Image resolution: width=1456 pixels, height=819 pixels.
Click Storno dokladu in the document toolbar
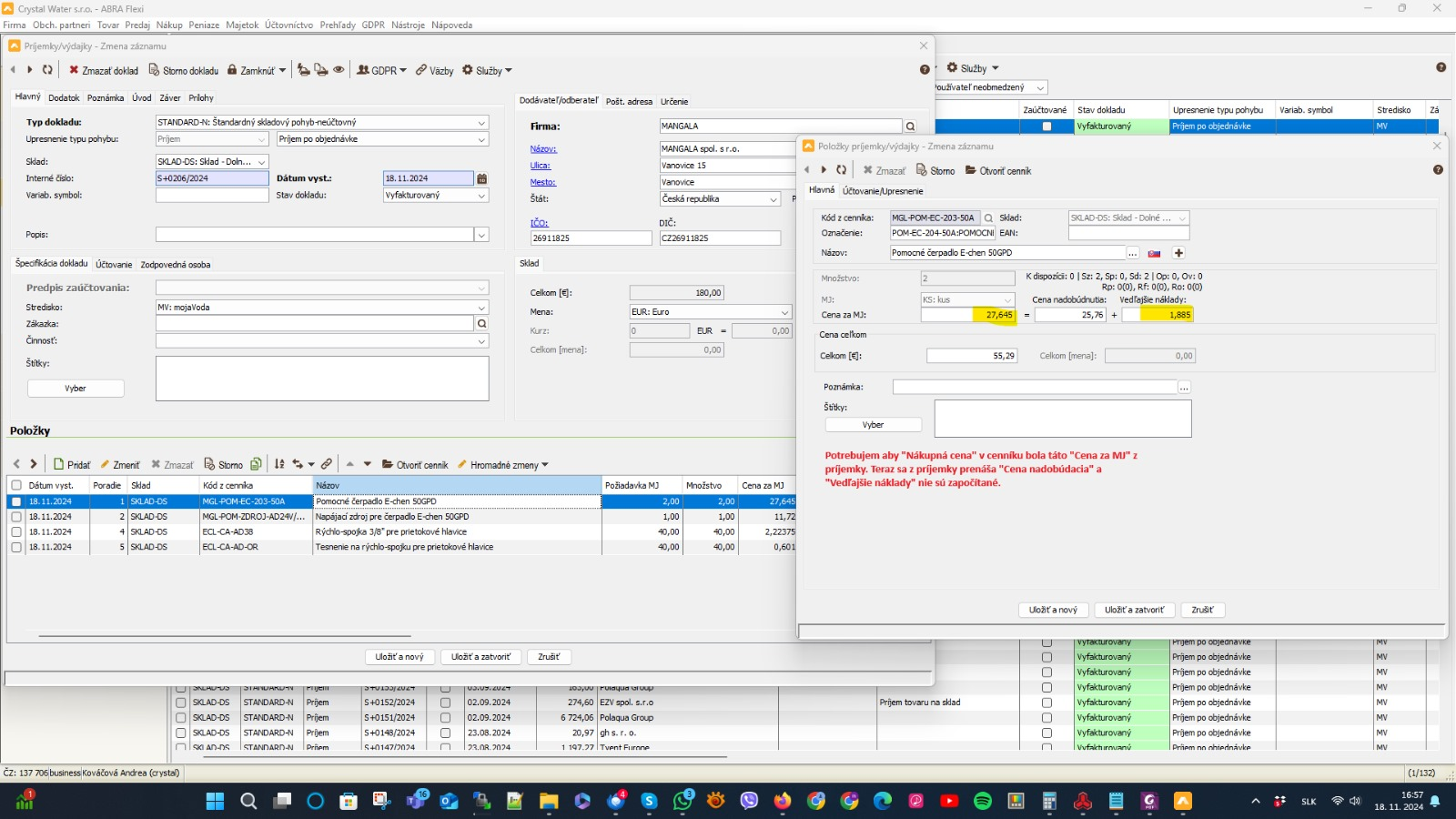(184, 70)
